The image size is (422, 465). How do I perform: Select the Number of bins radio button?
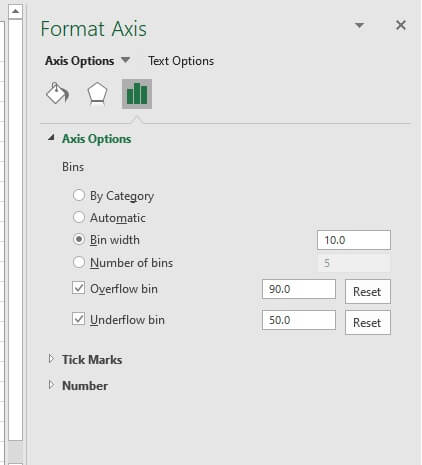79,262
